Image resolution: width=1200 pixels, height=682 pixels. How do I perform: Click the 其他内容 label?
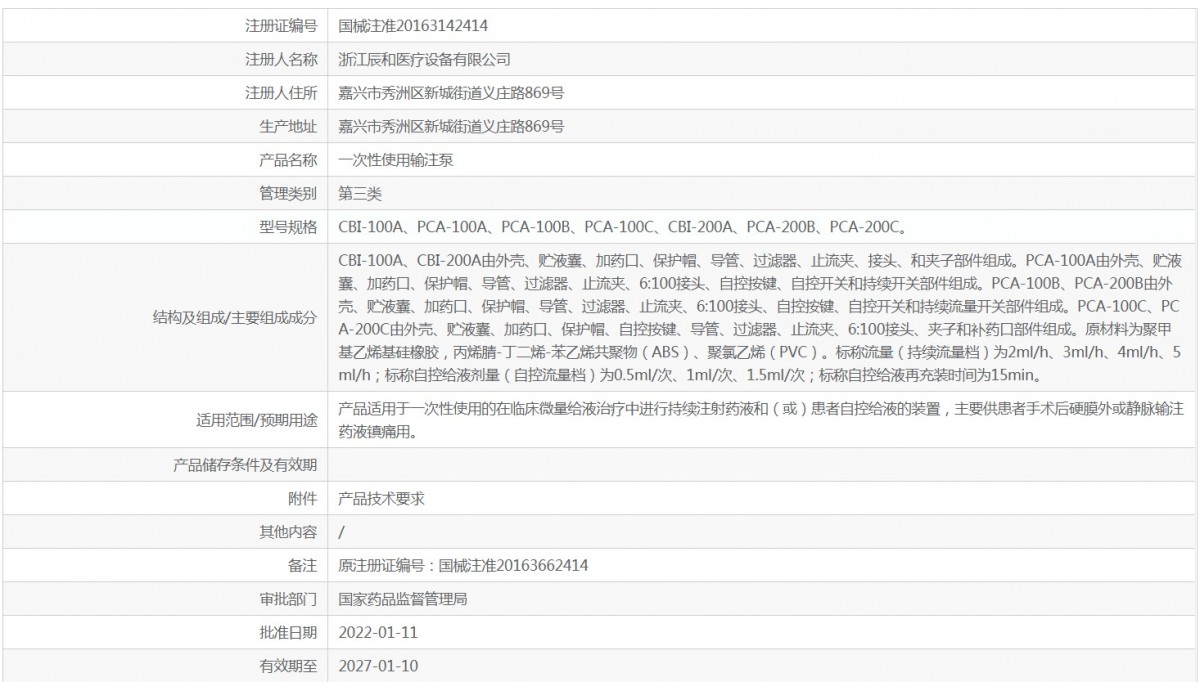click(x=289, y=531)
